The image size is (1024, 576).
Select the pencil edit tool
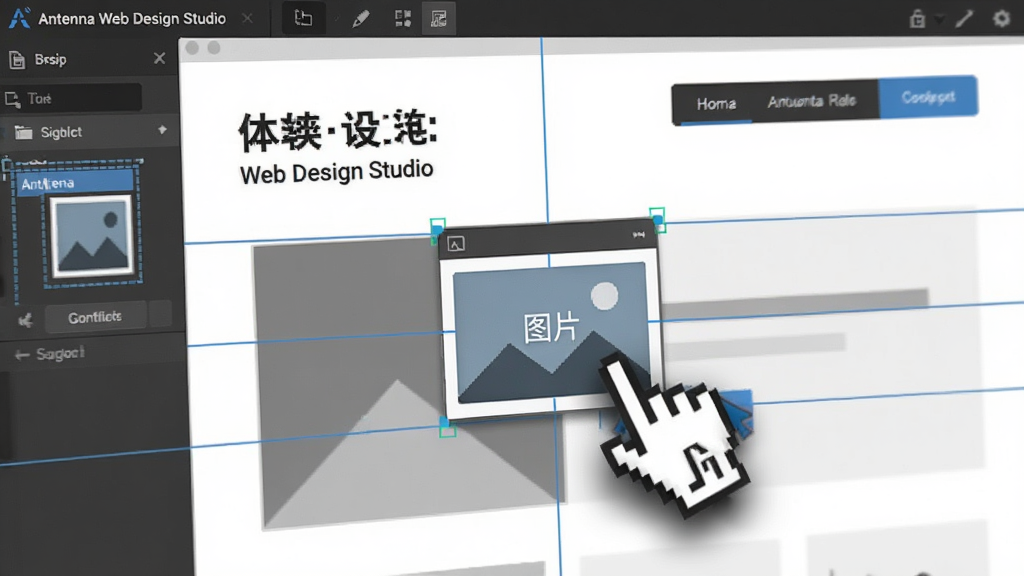click(x=360, y=18)
